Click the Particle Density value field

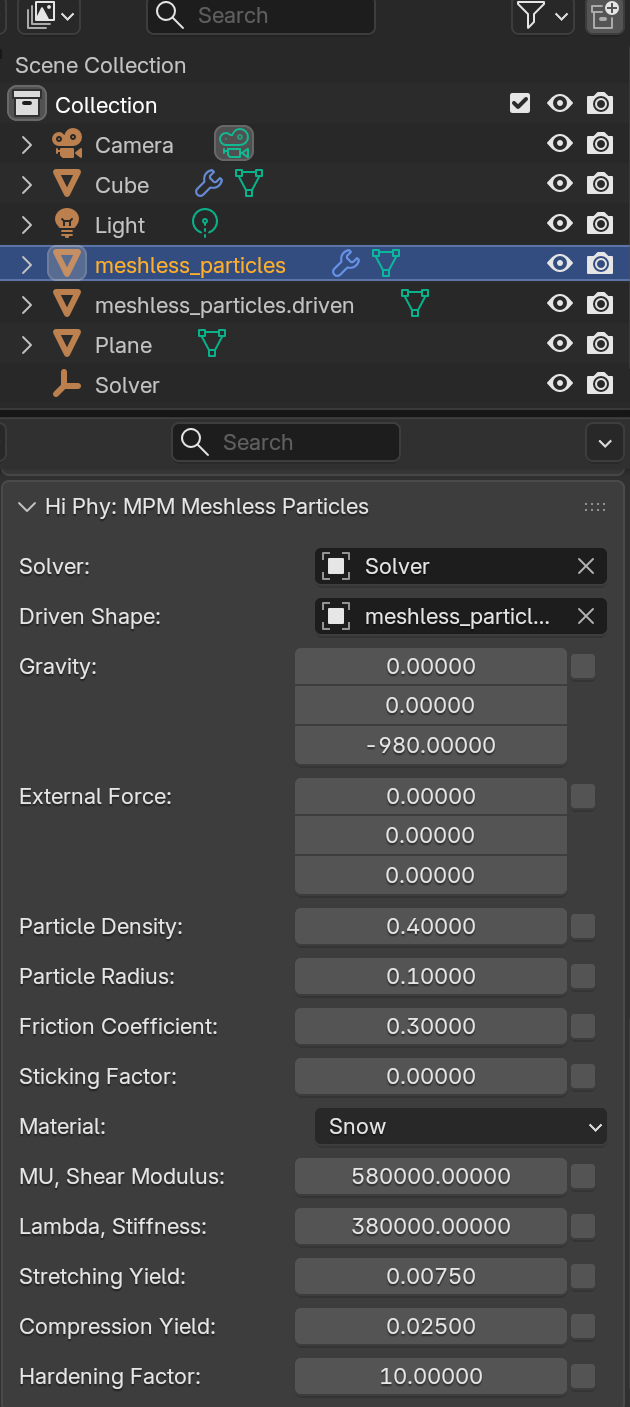431,926
